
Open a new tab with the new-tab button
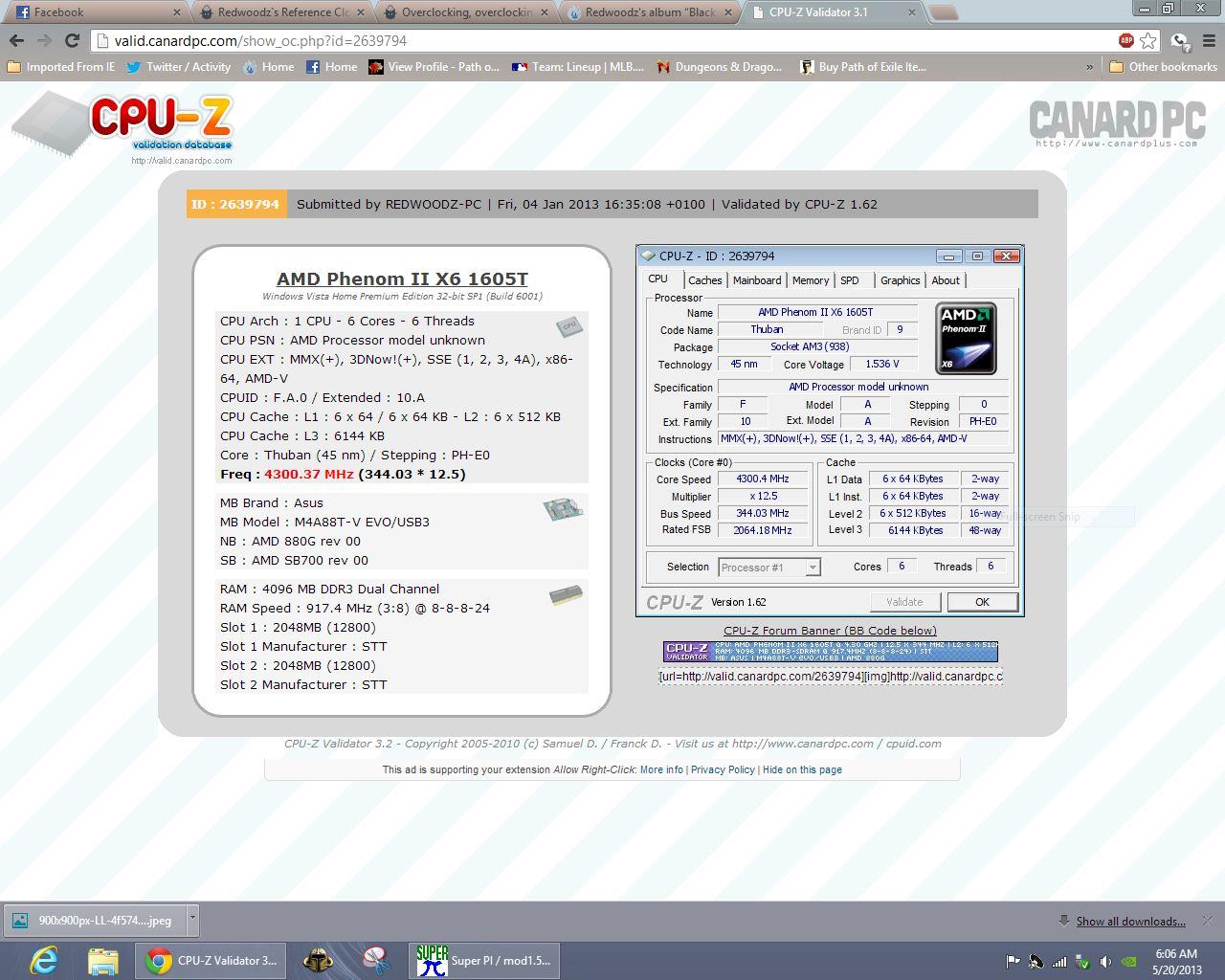[943, 12]
